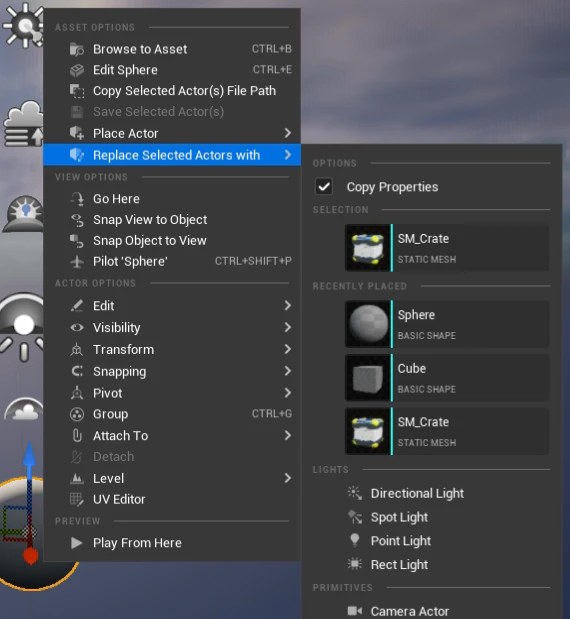The width and height of the screenshot is (570, 619).
Task: Select the sky light dome gizmo in viewport
Action: tap(23, 213)
